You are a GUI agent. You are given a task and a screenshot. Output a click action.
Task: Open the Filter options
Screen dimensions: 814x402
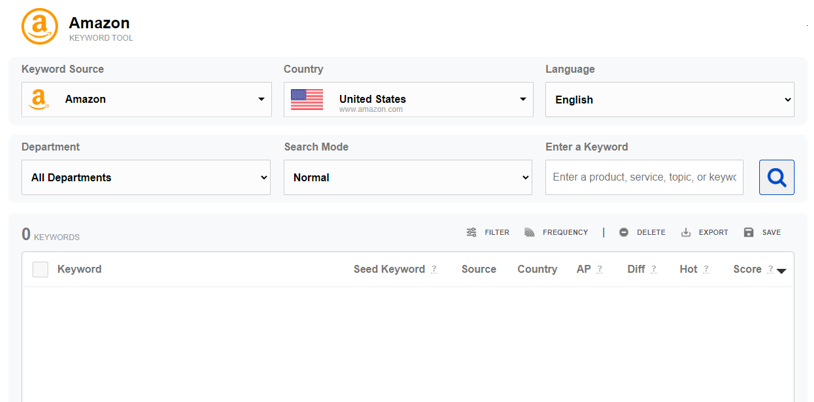click(487, 232)
